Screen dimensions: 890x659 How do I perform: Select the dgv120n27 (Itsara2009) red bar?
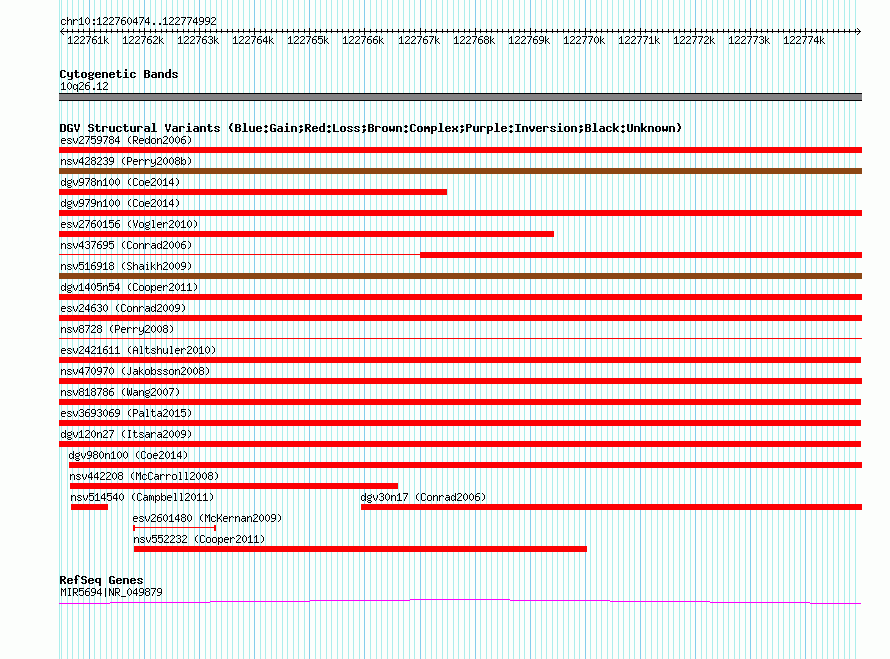[460, 444]
